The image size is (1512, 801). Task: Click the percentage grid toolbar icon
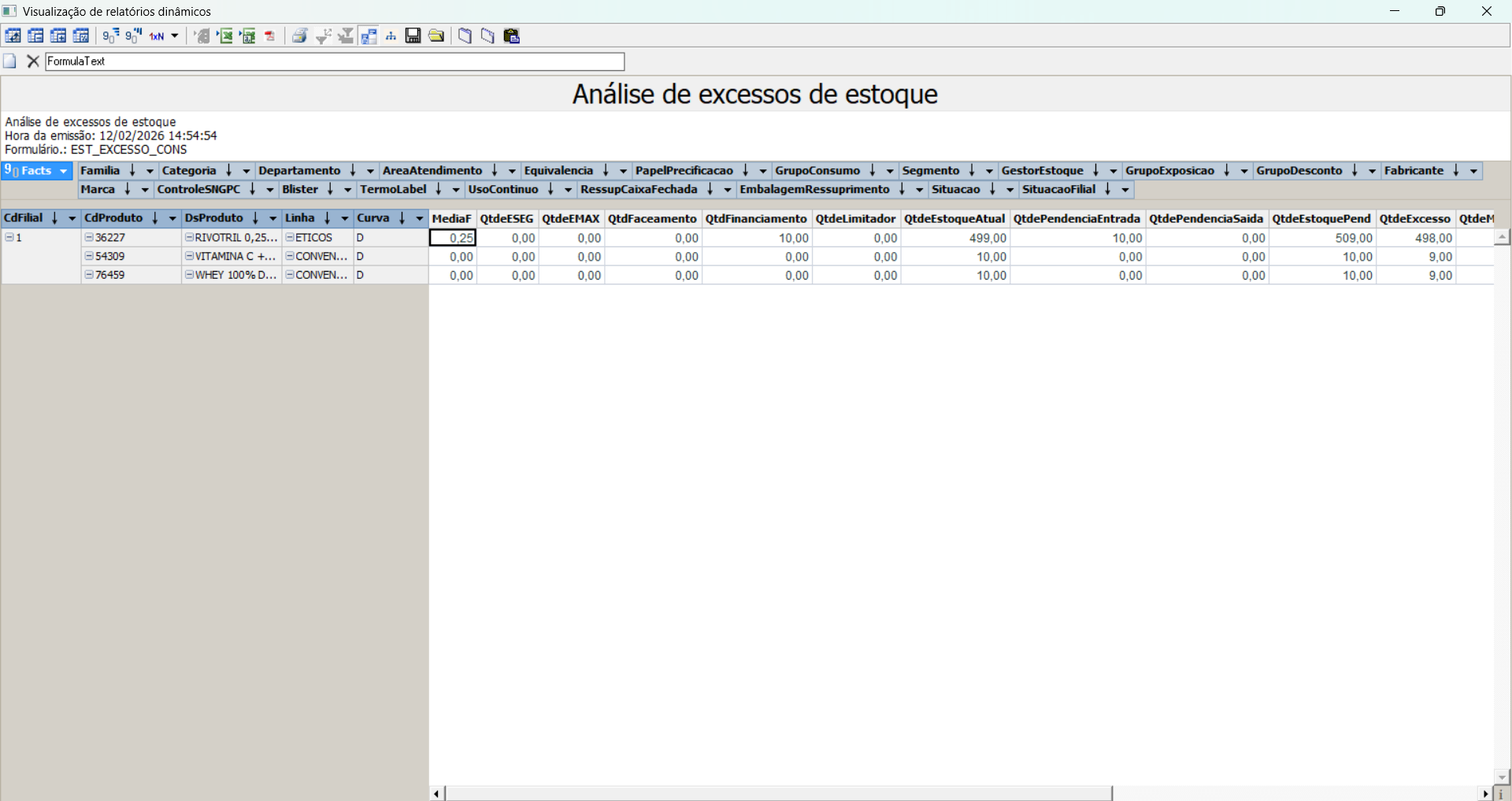pos(81,35)
